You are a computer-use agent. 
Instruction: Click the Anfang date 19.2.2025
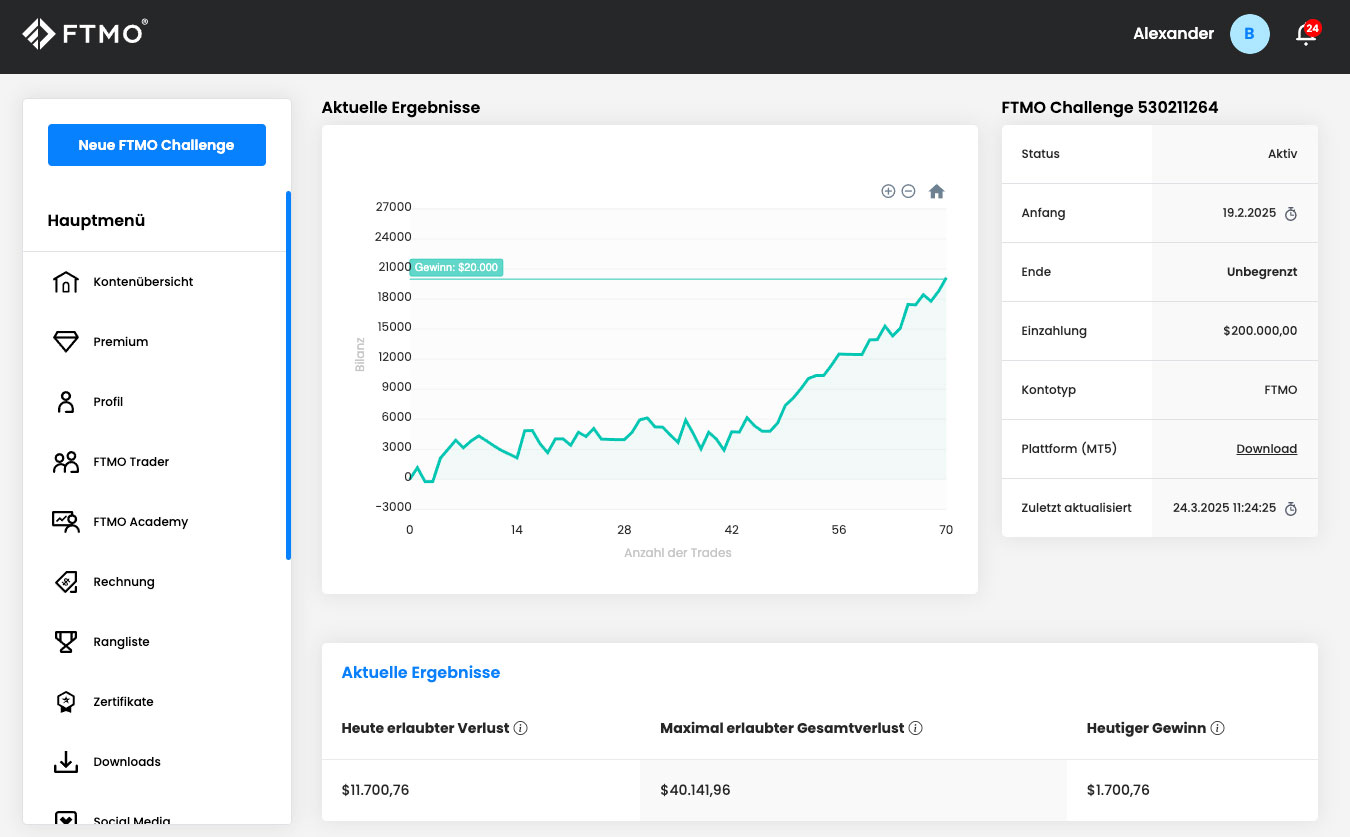1249,213
